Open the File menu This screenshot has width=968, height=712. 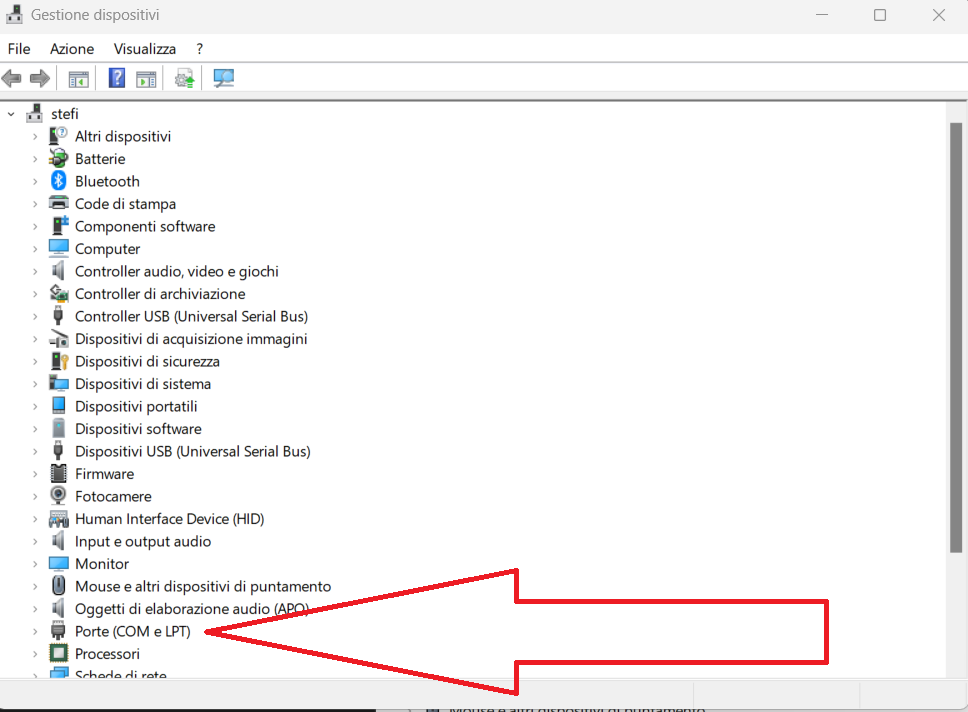pyautogui.click(x=19, y=48)
